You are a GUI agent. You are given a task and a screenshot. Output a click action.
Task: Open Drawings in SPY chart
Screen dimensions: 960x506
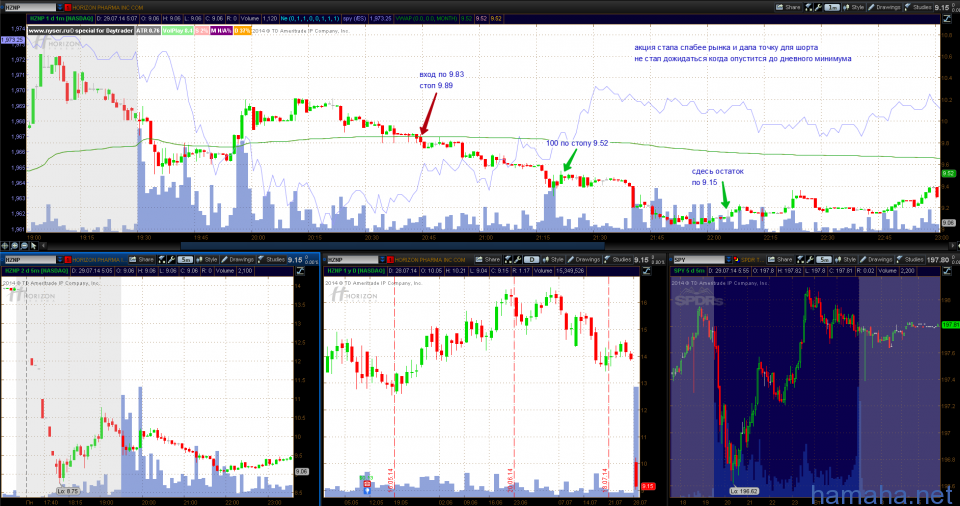coord(876,260)
